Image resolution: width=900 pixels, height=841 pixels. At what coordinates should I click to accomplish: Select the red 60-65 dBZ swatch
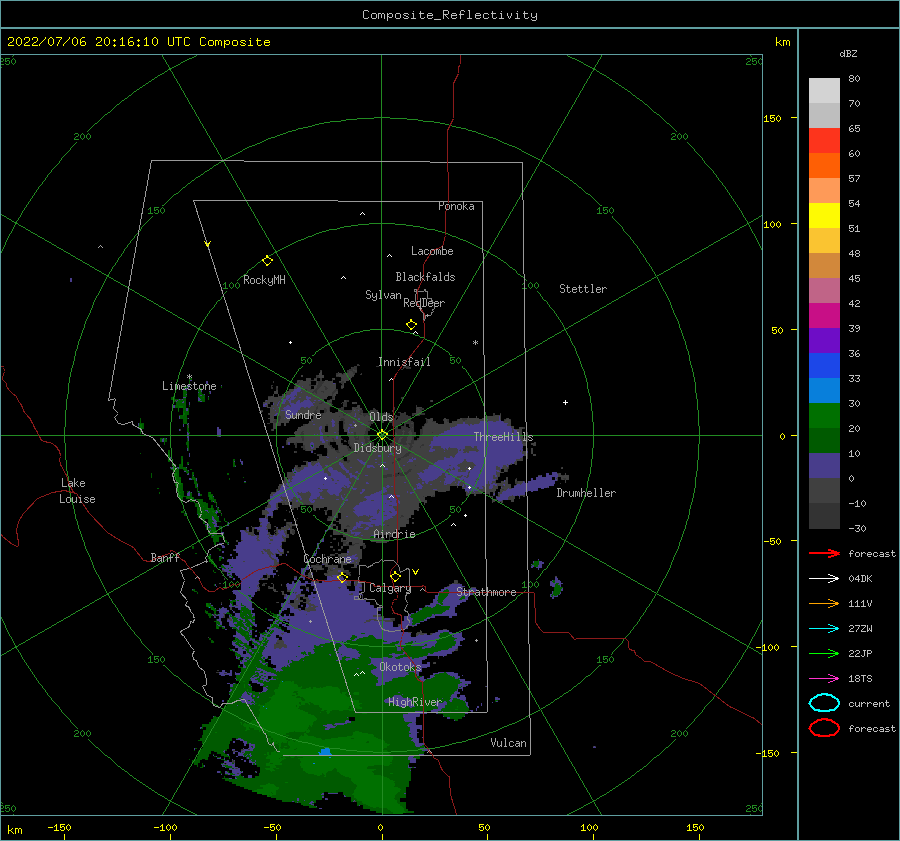pos(824,141)
